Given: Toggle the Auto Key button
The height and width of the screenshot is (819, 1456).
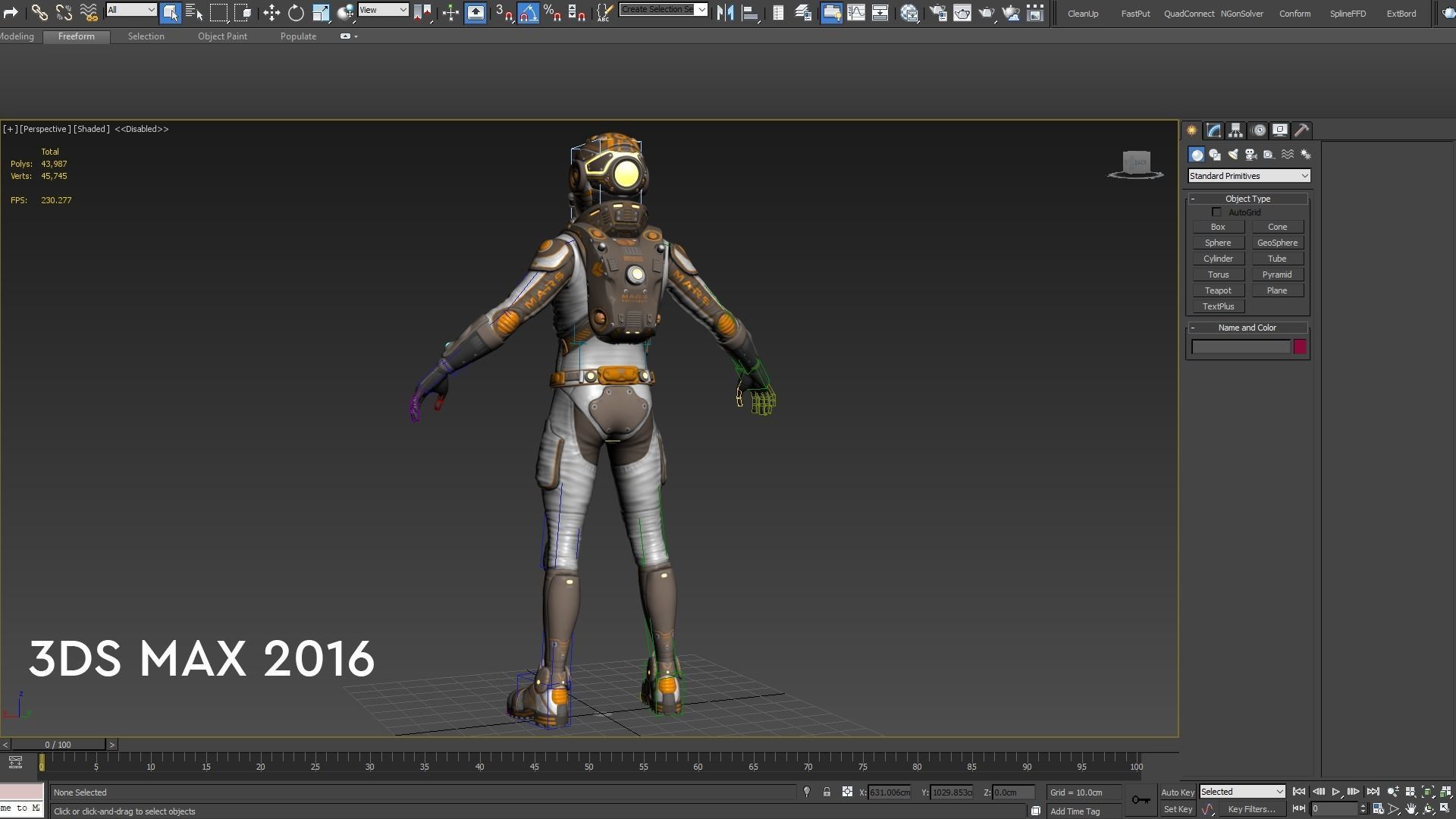Looking at the screenshot, I should click(x=1178, y=792).
